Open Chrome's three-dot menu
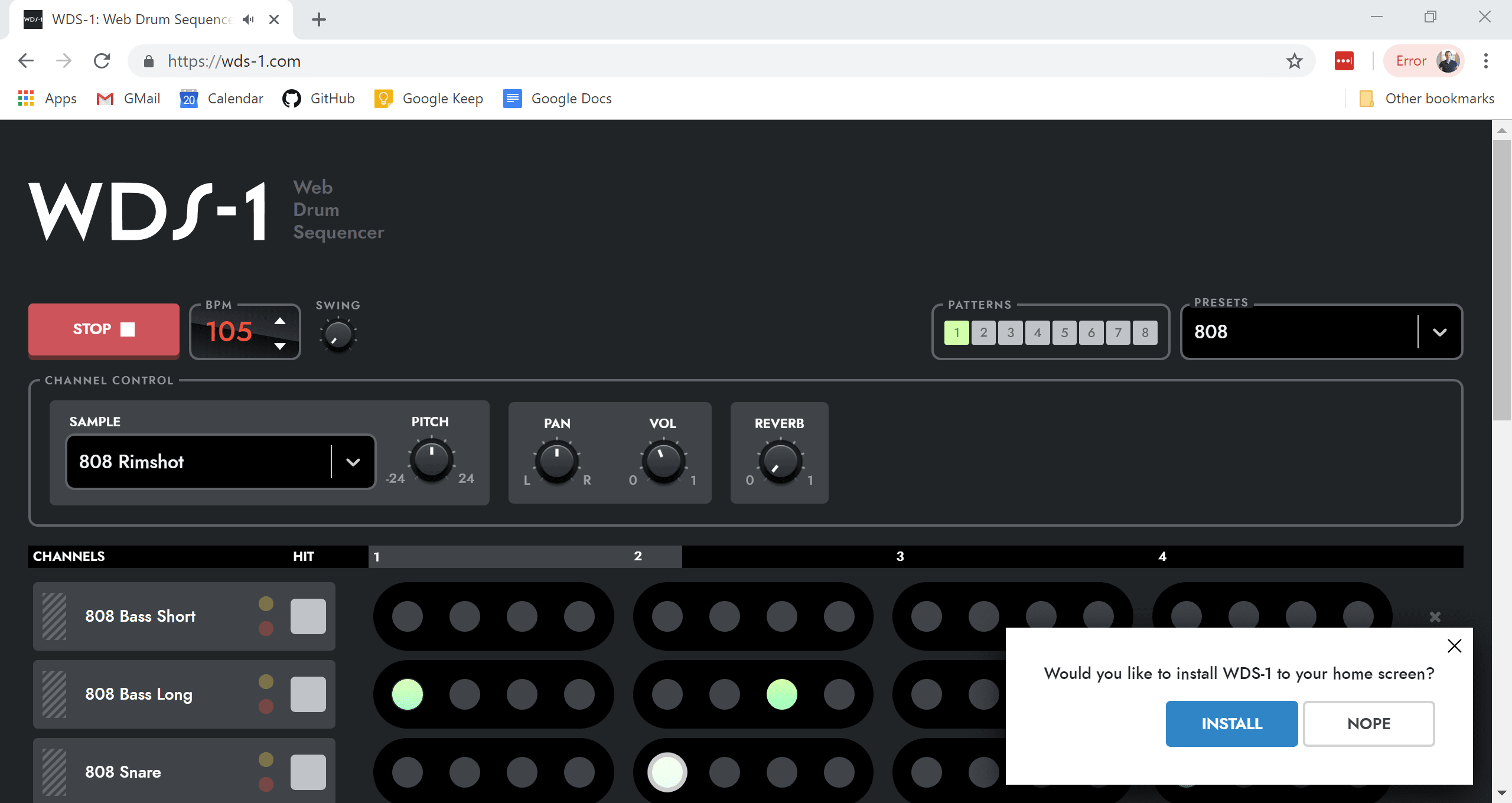Viewport: 1512px width, 803px height. point(1485,61)
